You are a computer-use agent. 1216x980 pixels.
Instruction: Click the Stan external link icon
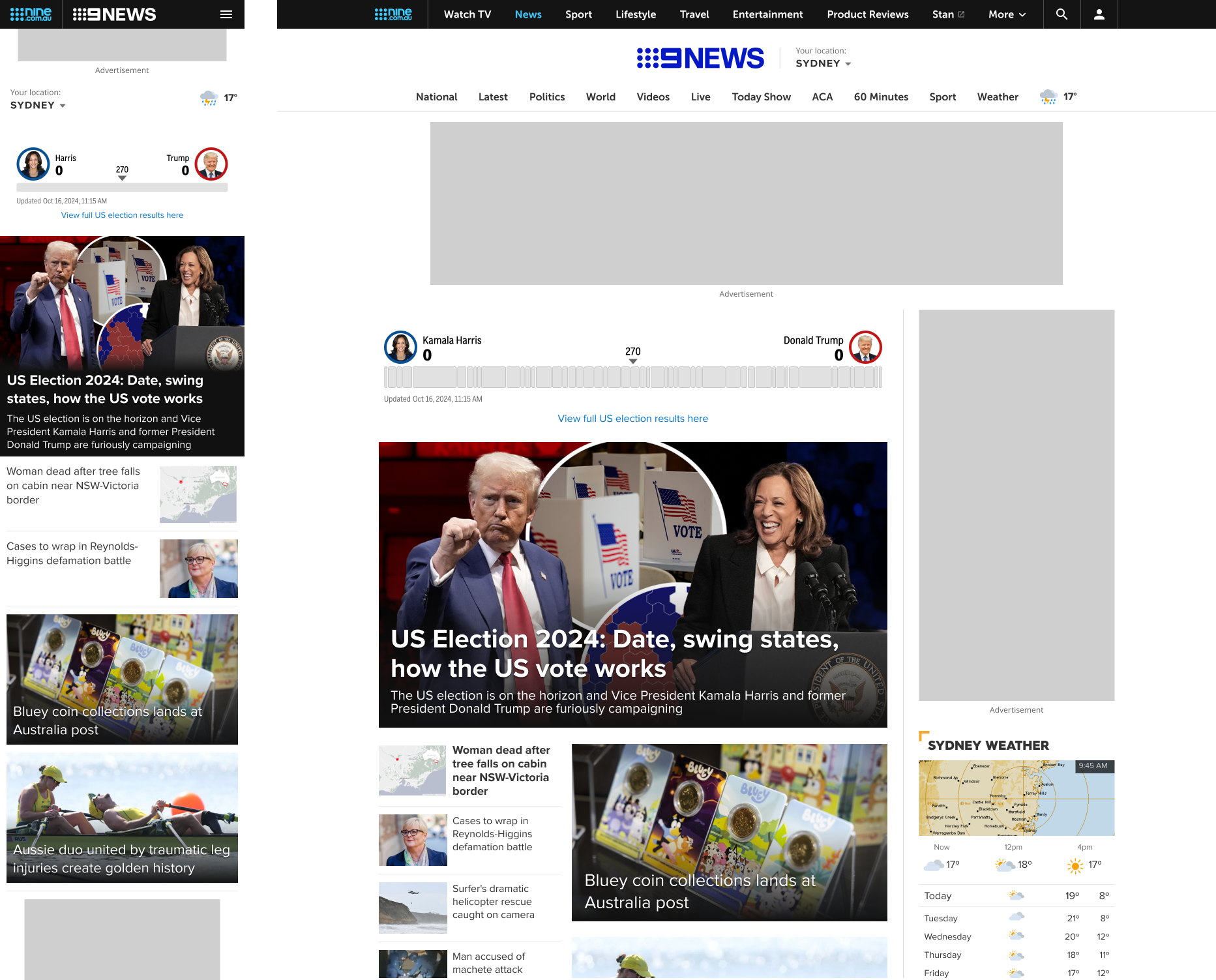pyautogui.click(x=961, y=14)
